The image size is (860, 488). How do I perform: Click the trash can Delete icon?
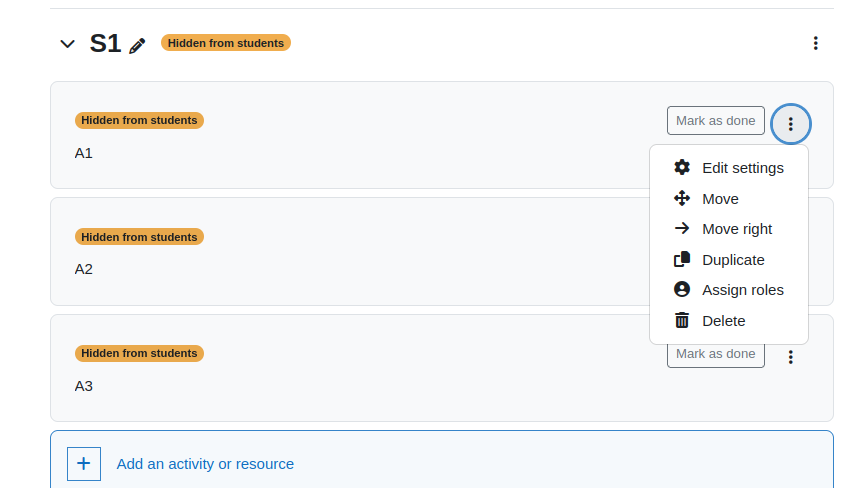682,320
